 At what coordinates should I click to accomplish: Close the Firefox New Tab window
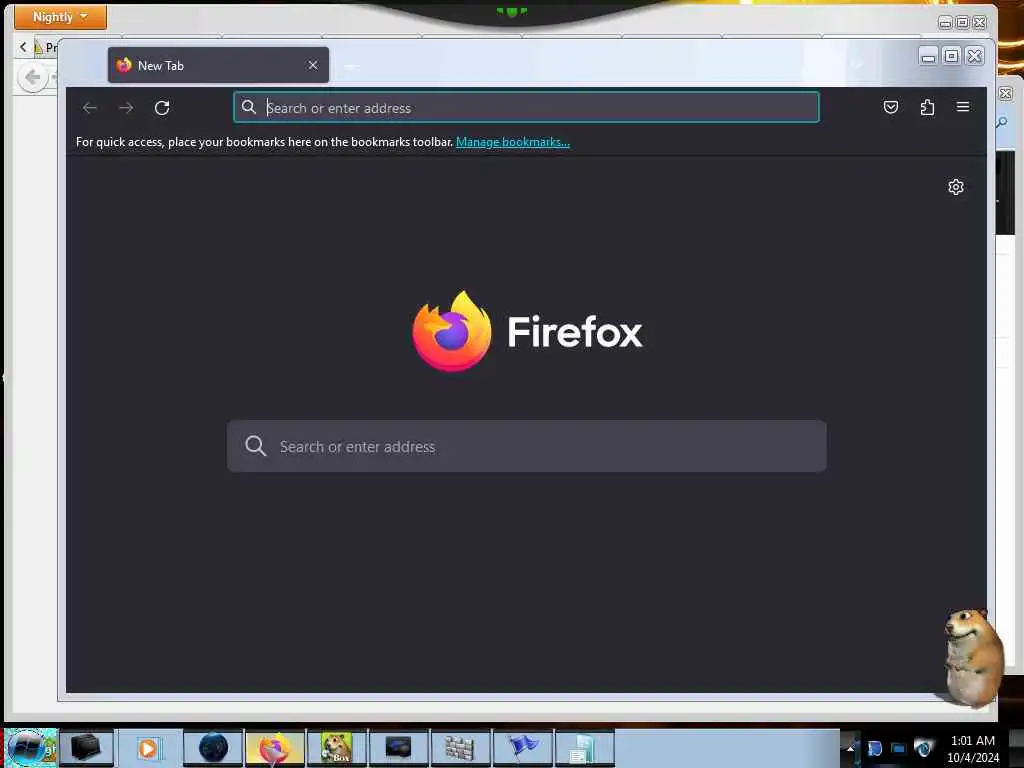tap(974, 57)
